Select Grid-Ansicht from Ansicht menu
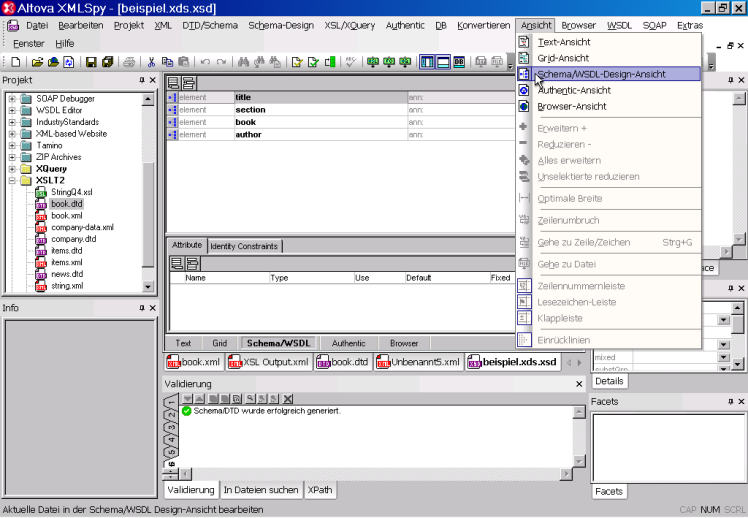 point(608,58)
